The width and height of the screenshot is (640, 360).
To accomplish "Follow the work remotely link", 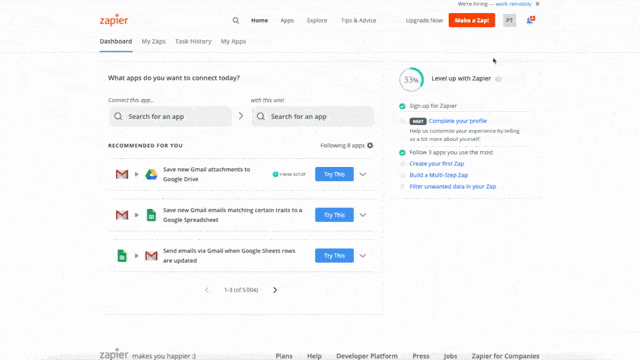I will point(513,4).
